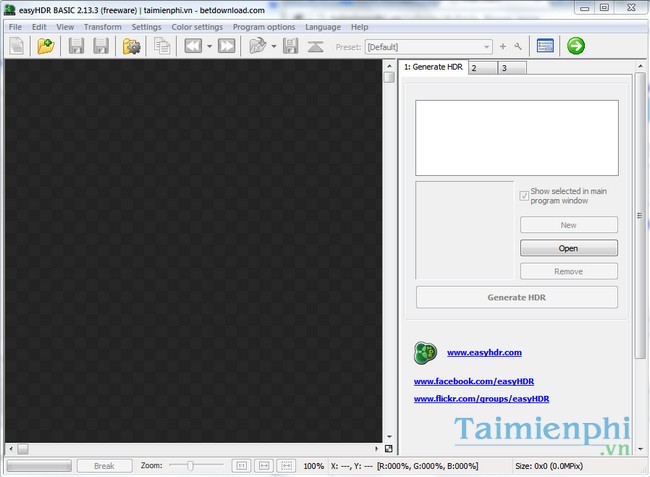Viewport: 650px width, 477px height.
Task: Visit the www.easyhdr.com link
Action: [484, 352]
